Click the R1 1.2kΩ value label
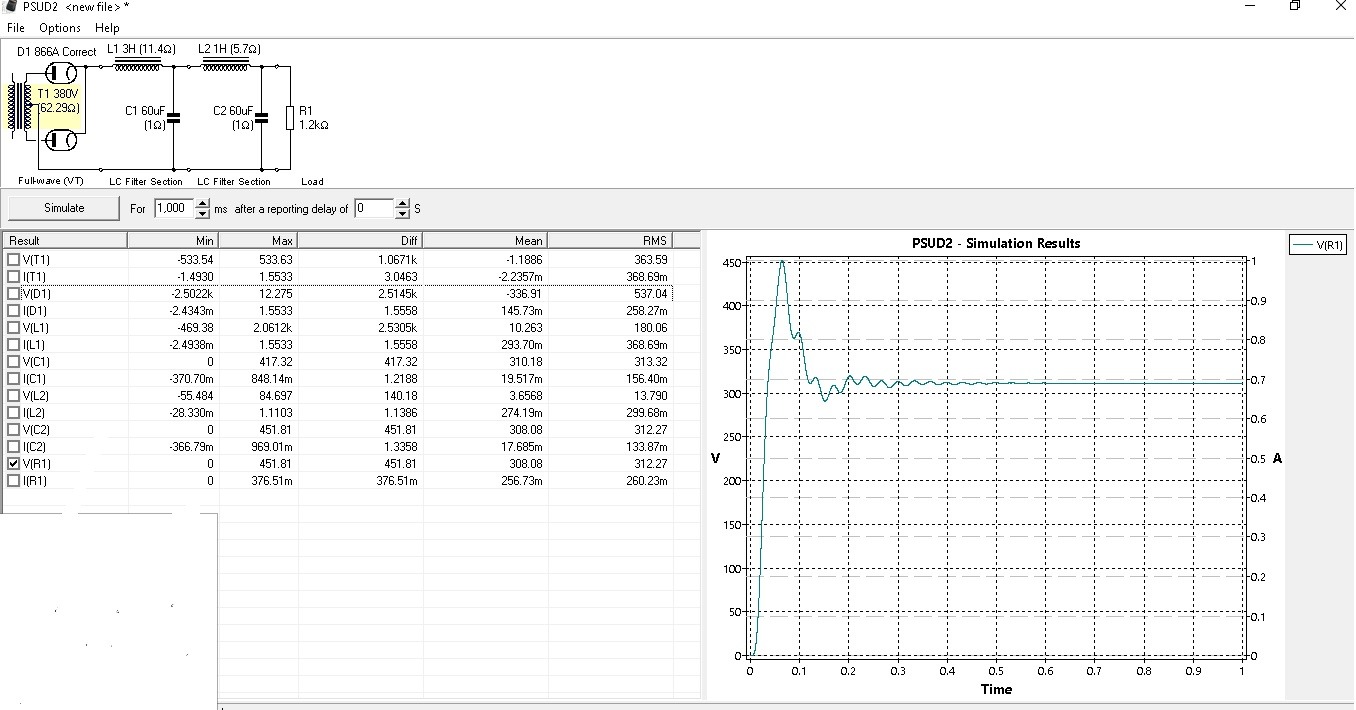Viewport: 1356px width, 710px height. point(313,118)
